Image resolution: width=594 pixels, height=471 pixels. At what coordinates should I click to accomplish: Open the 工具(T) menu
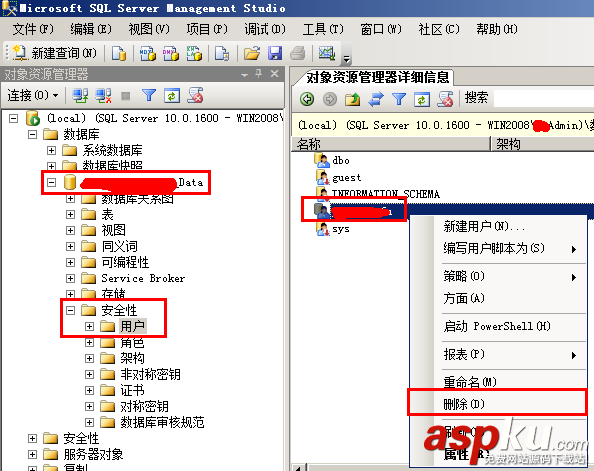(x=323, y=29)
